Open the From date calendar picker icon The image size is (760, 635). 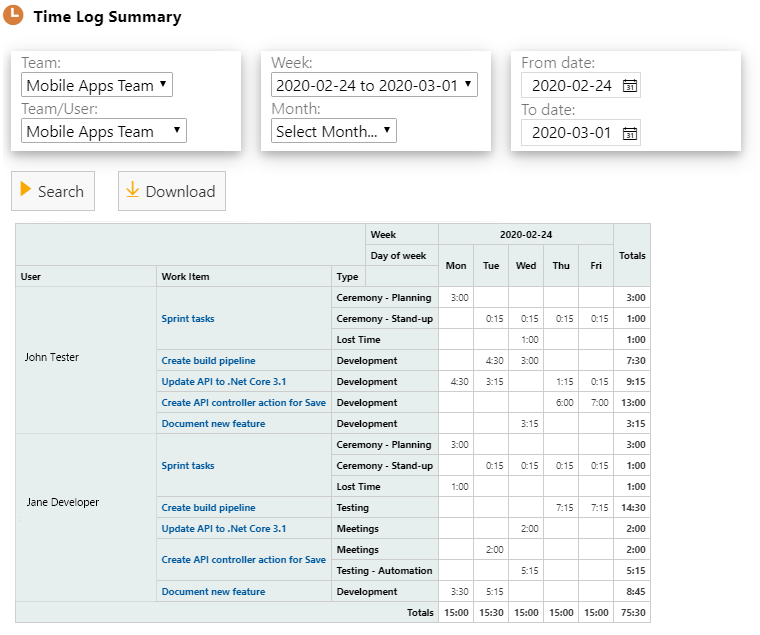[x=629, y=86]
